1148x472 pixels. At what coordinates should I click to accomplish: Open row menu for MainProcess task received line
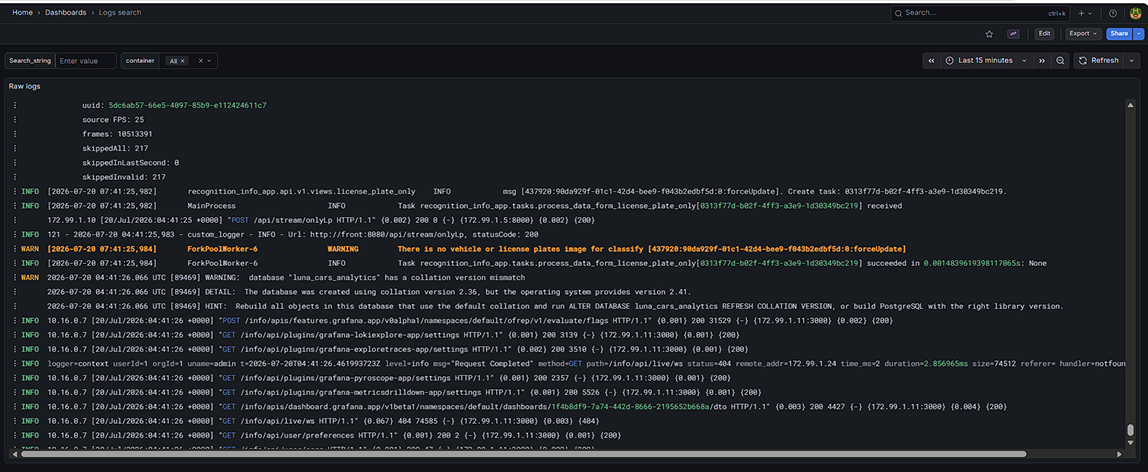click(14, 206)
